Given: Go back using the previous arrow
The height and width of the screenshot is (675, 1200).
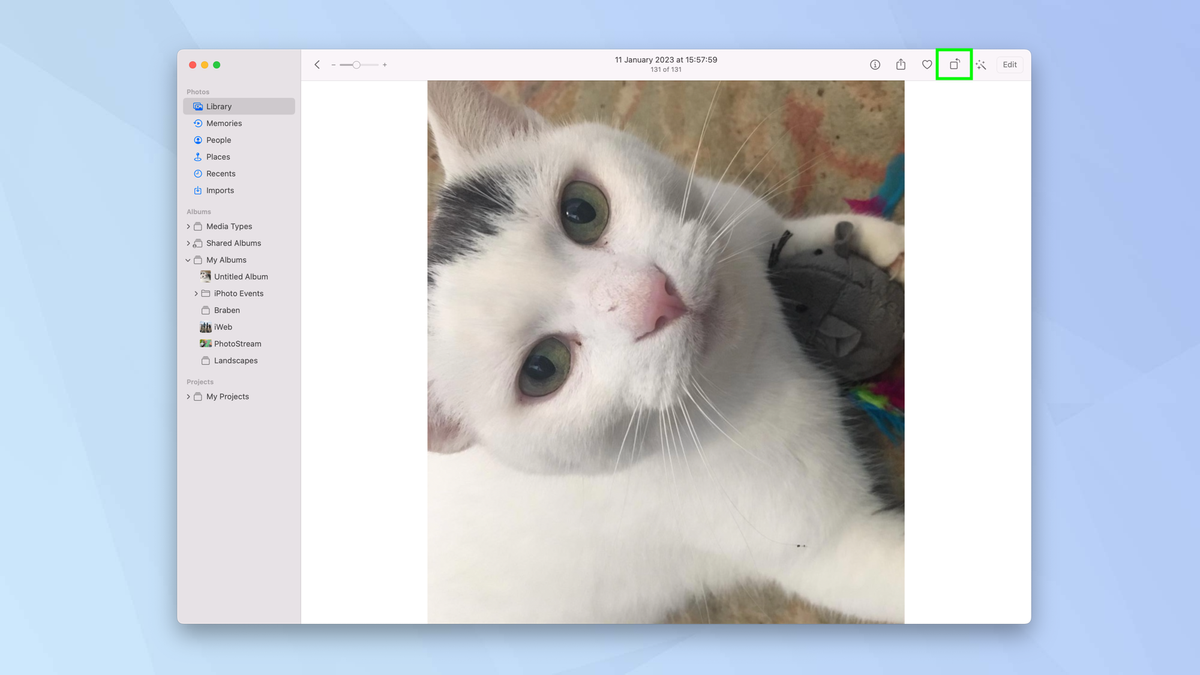Looking at the screenshot, I should (x=317, y=64).
